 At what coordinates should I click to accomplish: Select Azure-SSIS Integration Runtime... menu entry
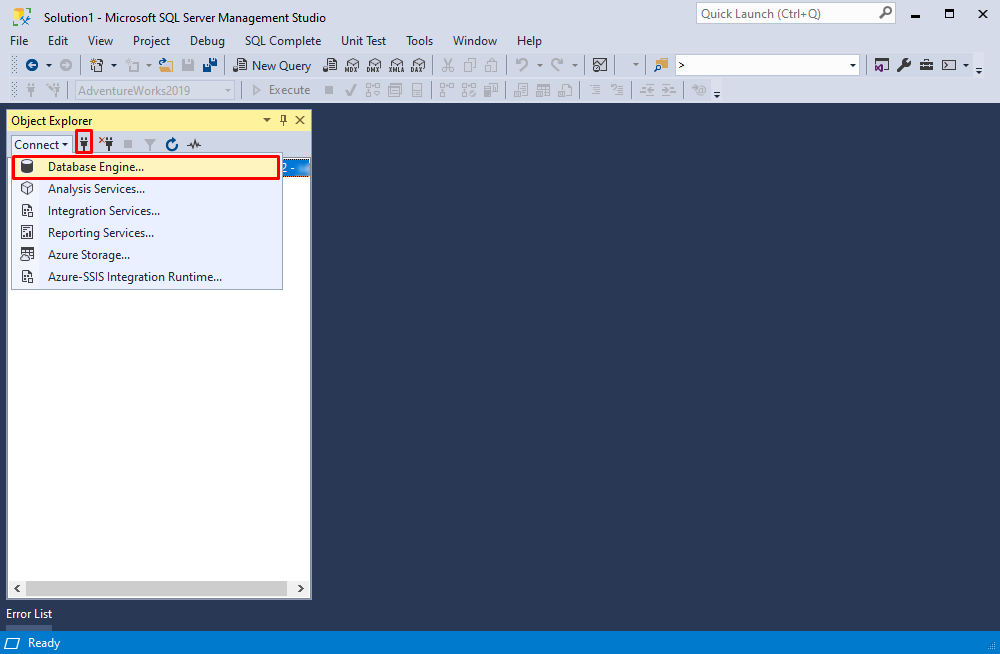[147, 277]
